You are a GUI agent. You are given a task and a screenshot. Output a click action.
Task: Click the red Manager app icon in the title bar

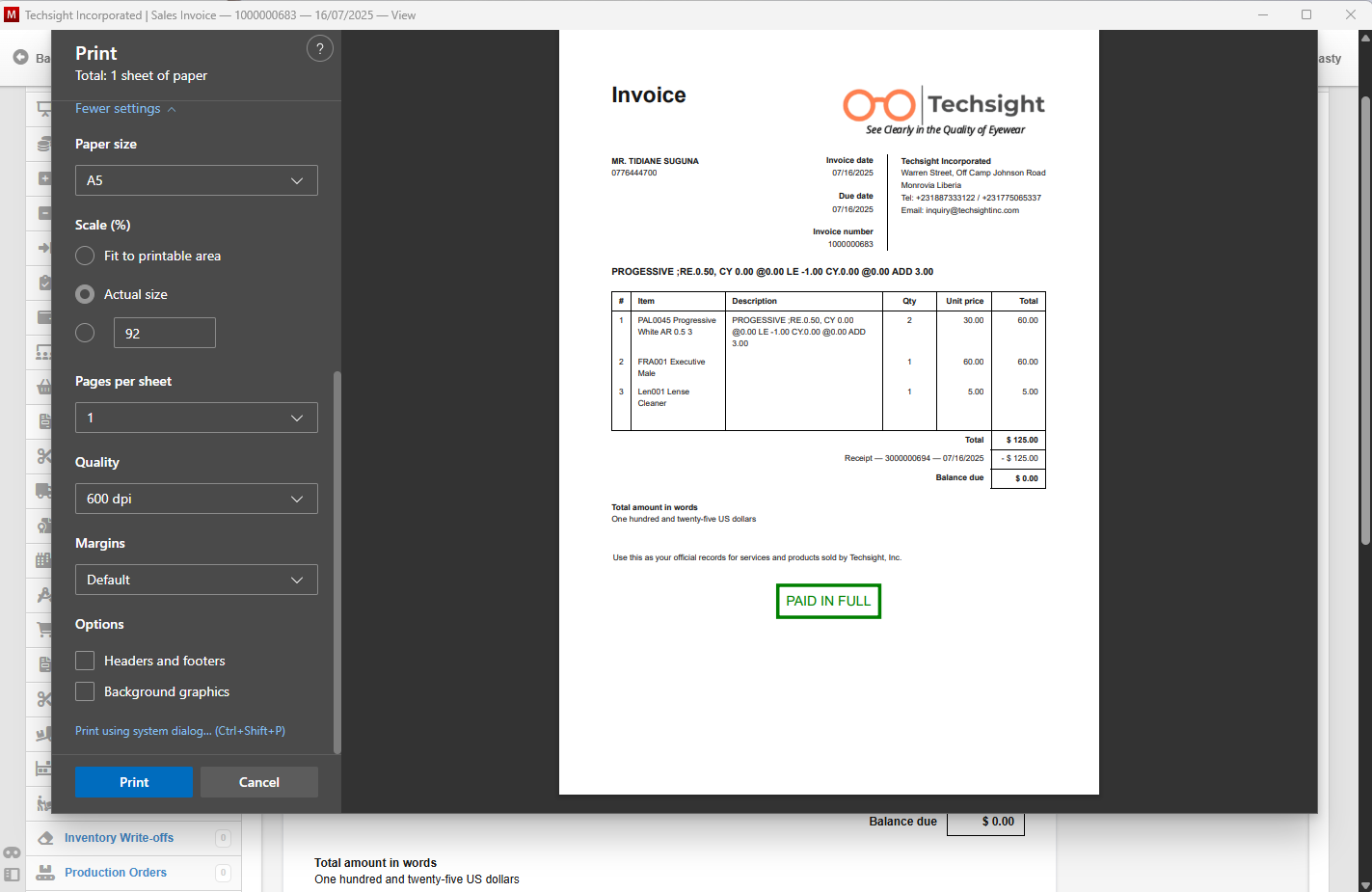coord(12,14)
